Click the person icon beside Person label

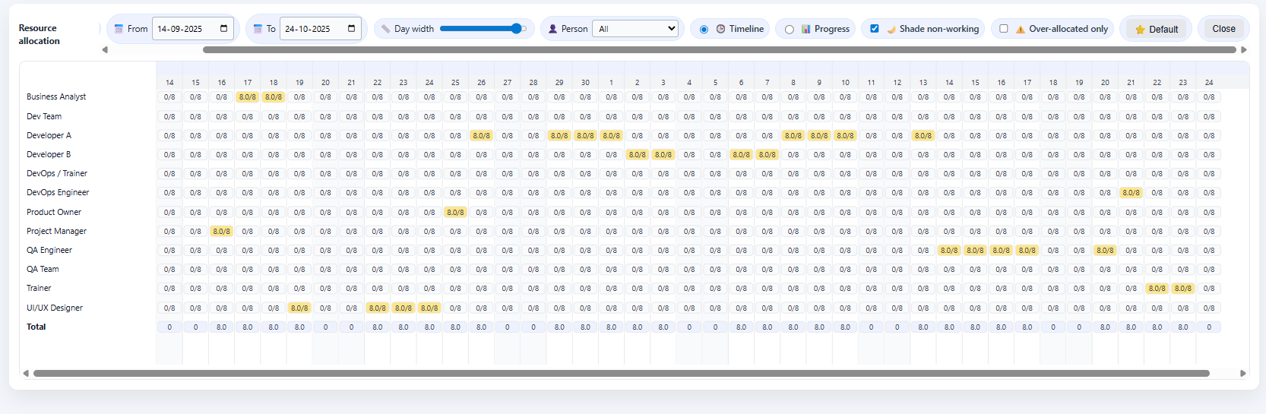553,29
